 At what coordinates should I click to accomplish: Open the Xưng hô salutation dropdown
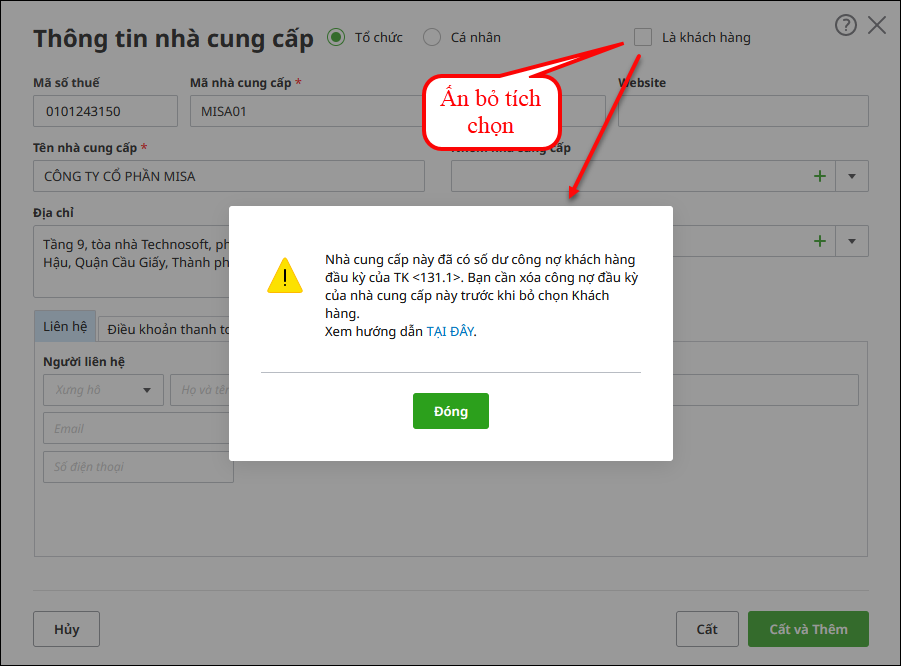click(x=103, y=390)
